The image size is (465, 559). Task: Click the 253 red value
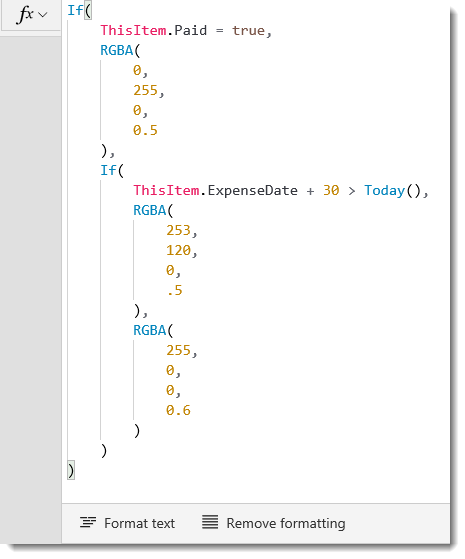pyautogui.click(x=178, y=230)
